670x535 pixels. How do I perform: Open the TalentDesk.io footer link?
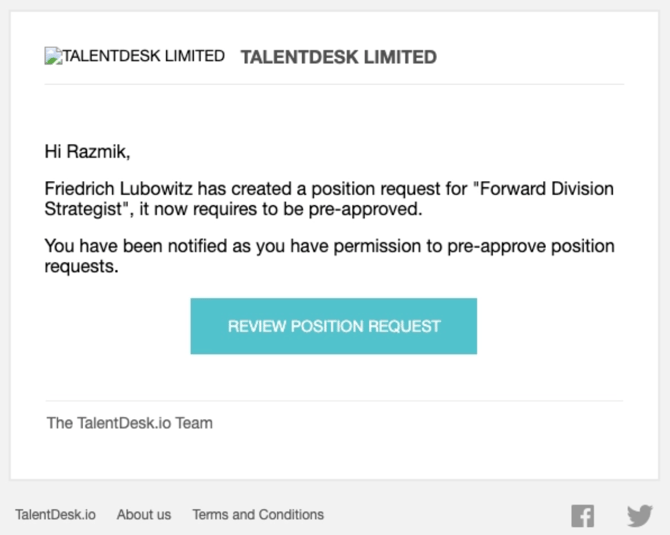click(56, 514)
